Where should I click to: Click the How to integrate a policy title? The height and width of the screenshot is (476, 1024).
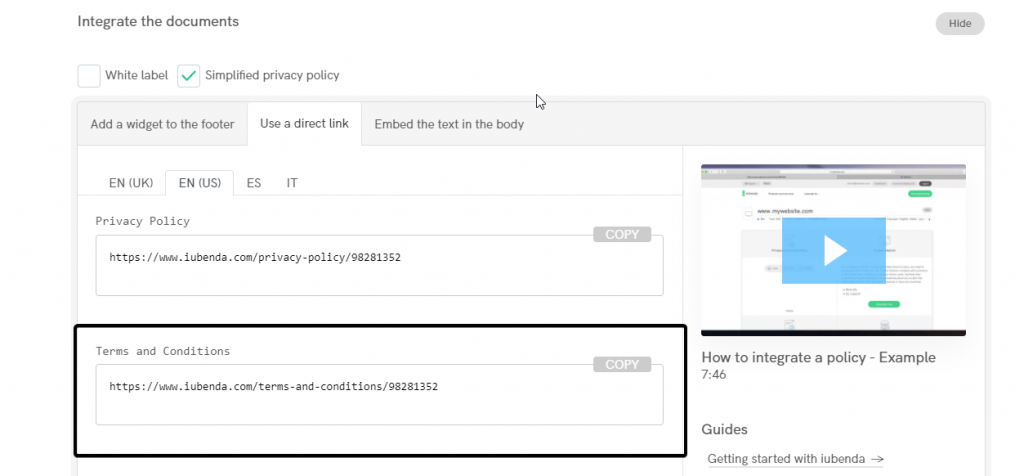pos(818,357)
